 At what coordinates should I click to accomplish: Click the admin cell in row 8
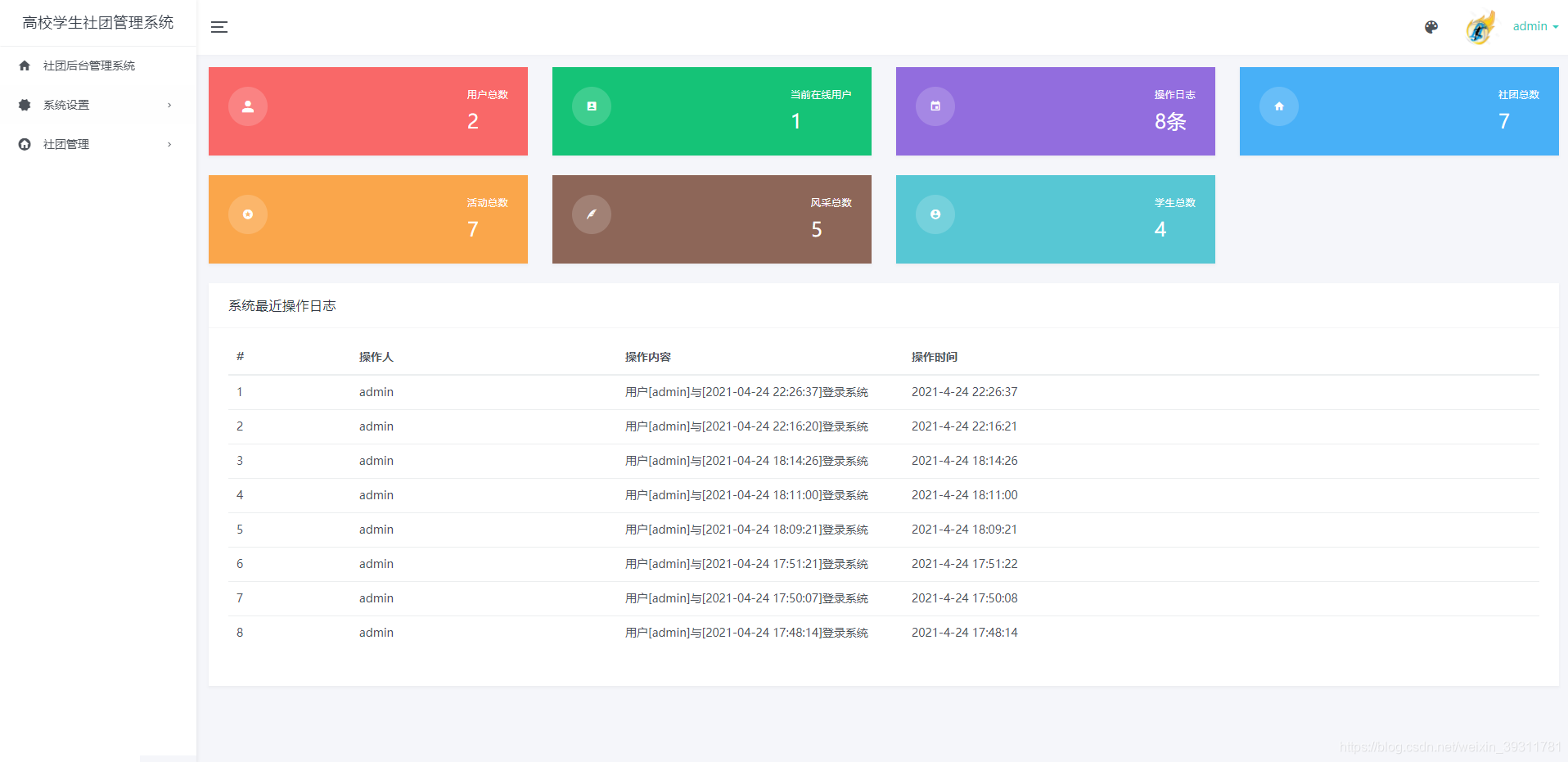376,633
